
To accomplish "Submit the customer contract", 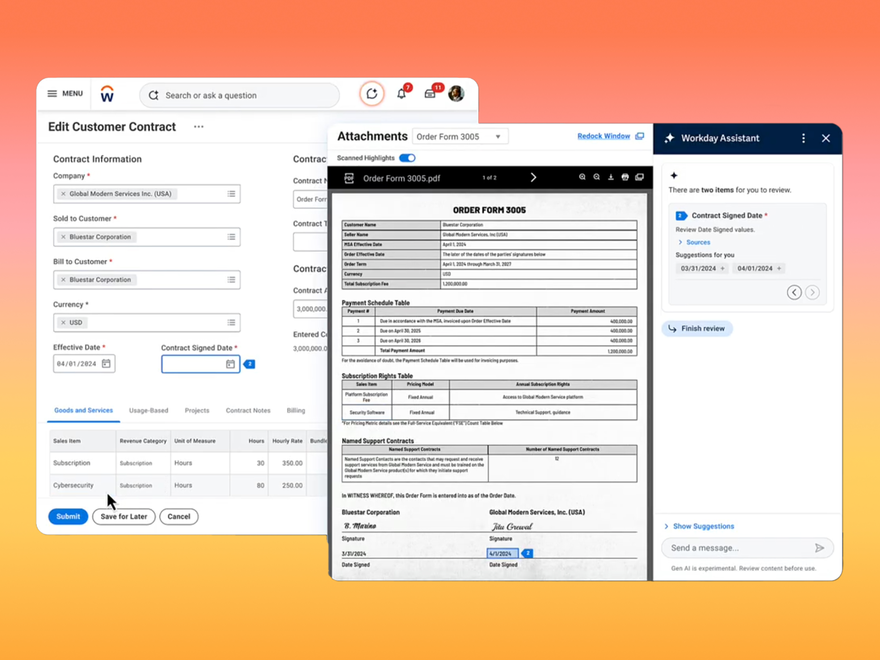I will coord(67,516).
